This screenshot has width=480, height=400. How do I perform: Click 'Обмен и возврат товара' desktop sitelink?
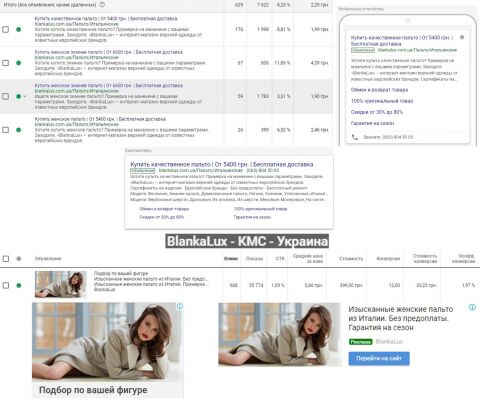coord(164,209)
